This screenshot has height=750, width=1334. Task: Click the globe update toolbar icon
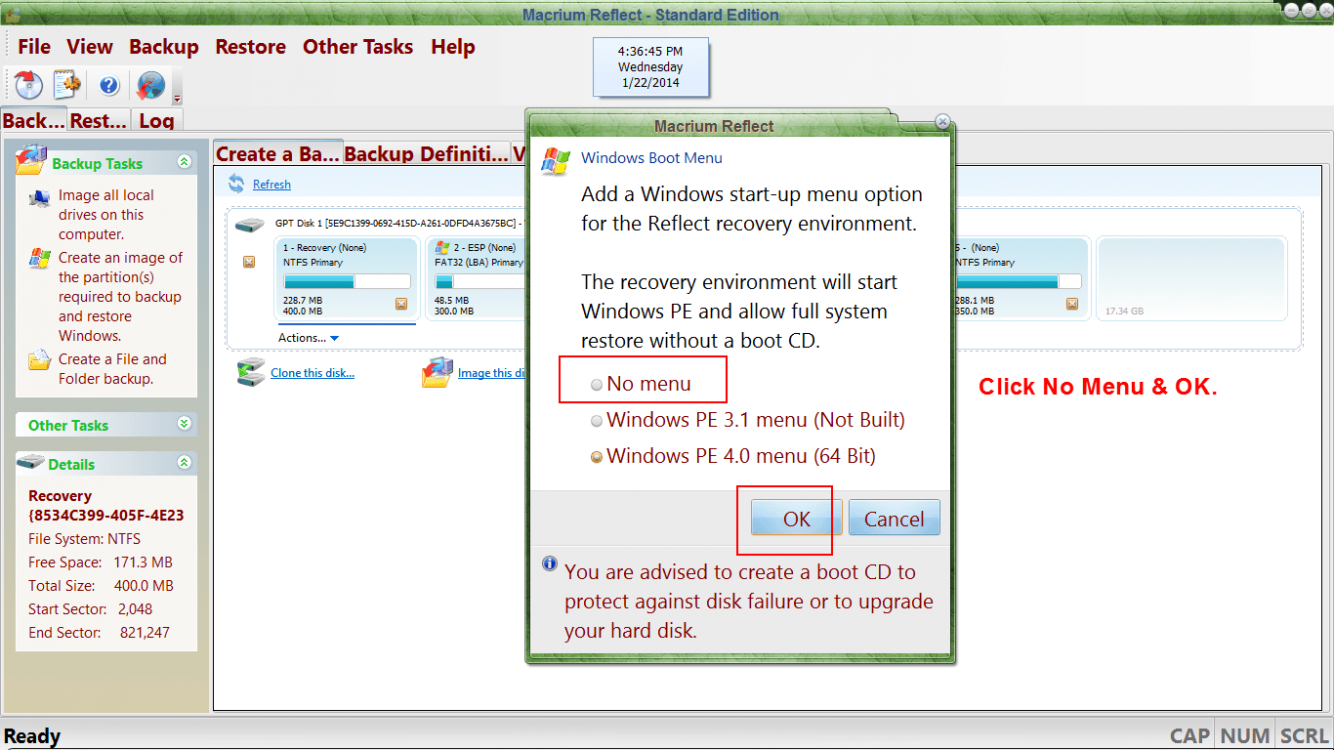[x=151, y=86]
